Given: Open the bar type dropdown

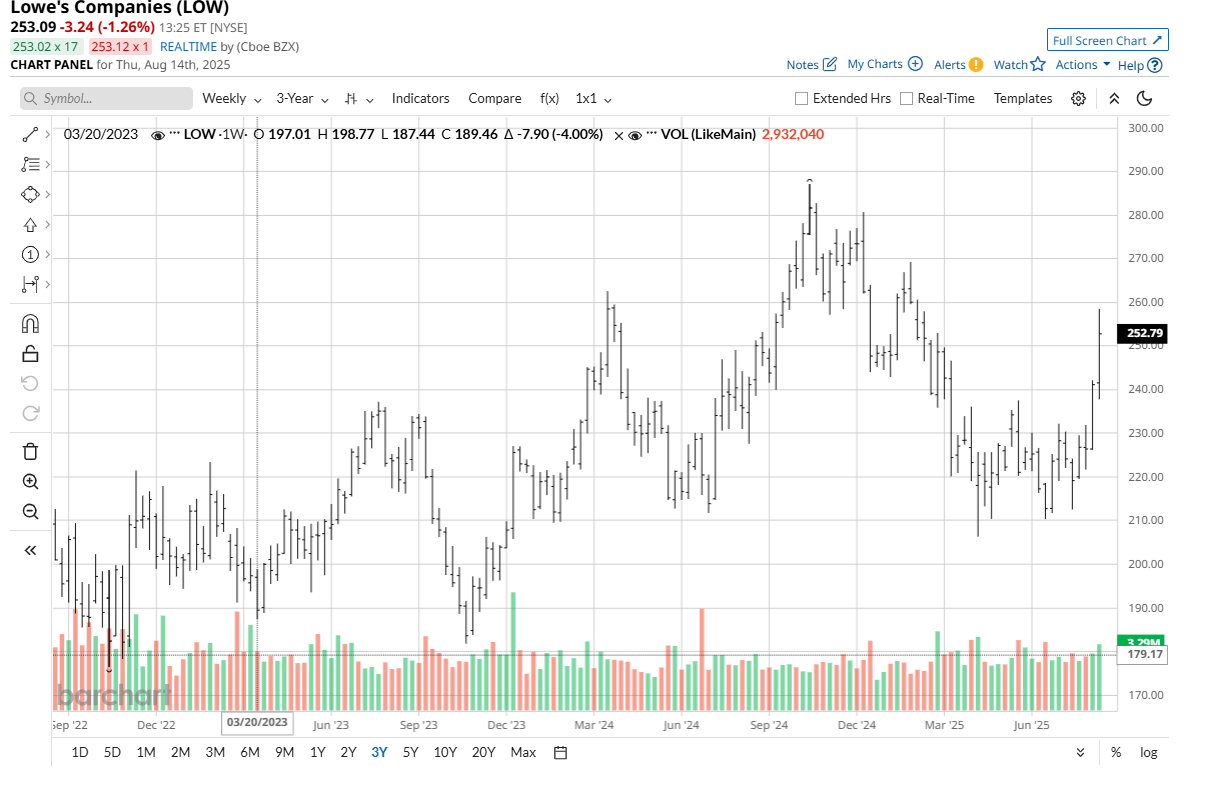Looking at the screenshot, I should 359,98.
